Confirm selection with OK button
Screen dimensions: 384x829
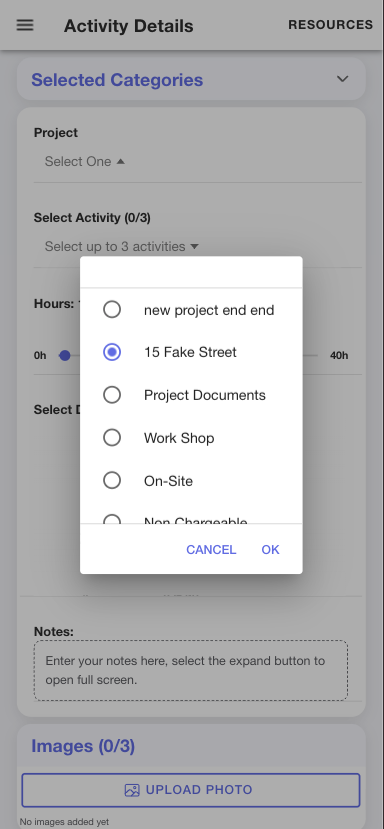point(270,550)
